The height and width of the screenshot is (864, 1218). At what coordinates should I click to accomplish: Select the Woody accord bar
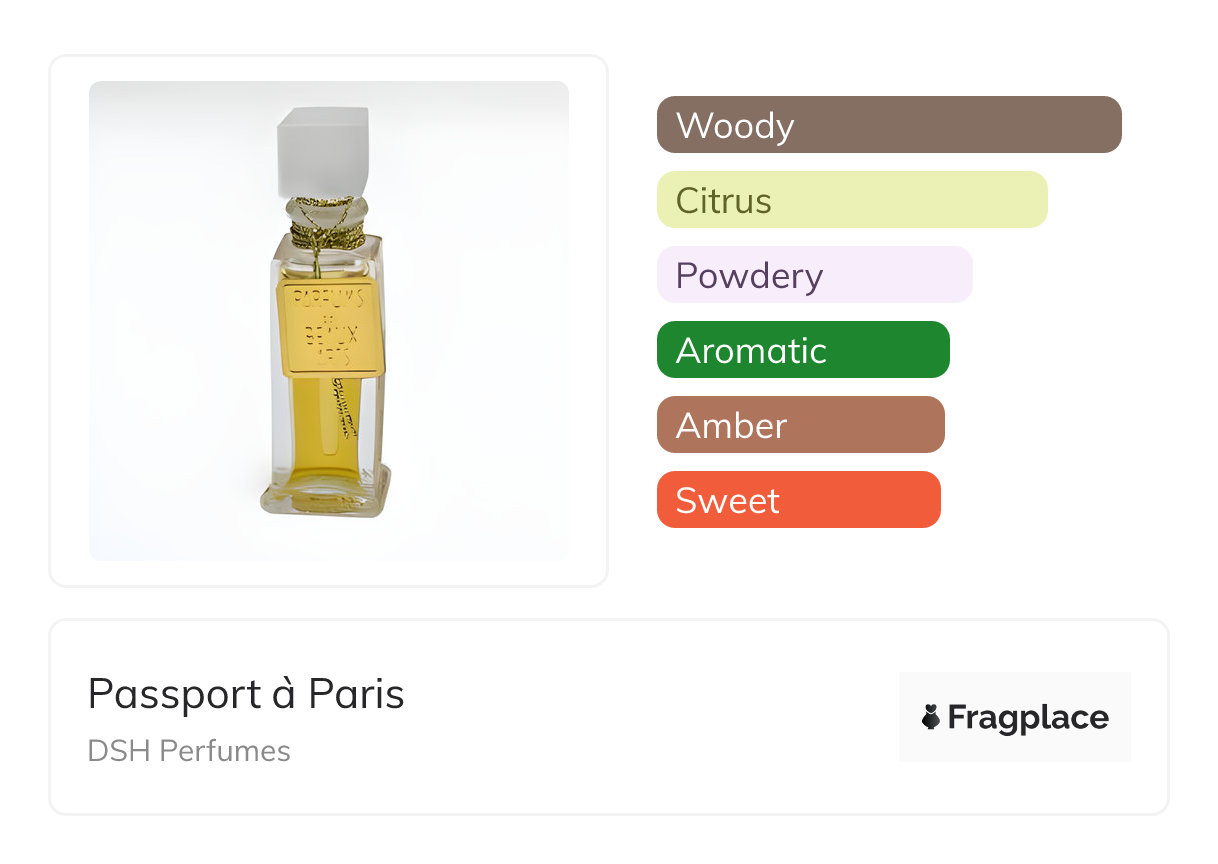point(889,125)
